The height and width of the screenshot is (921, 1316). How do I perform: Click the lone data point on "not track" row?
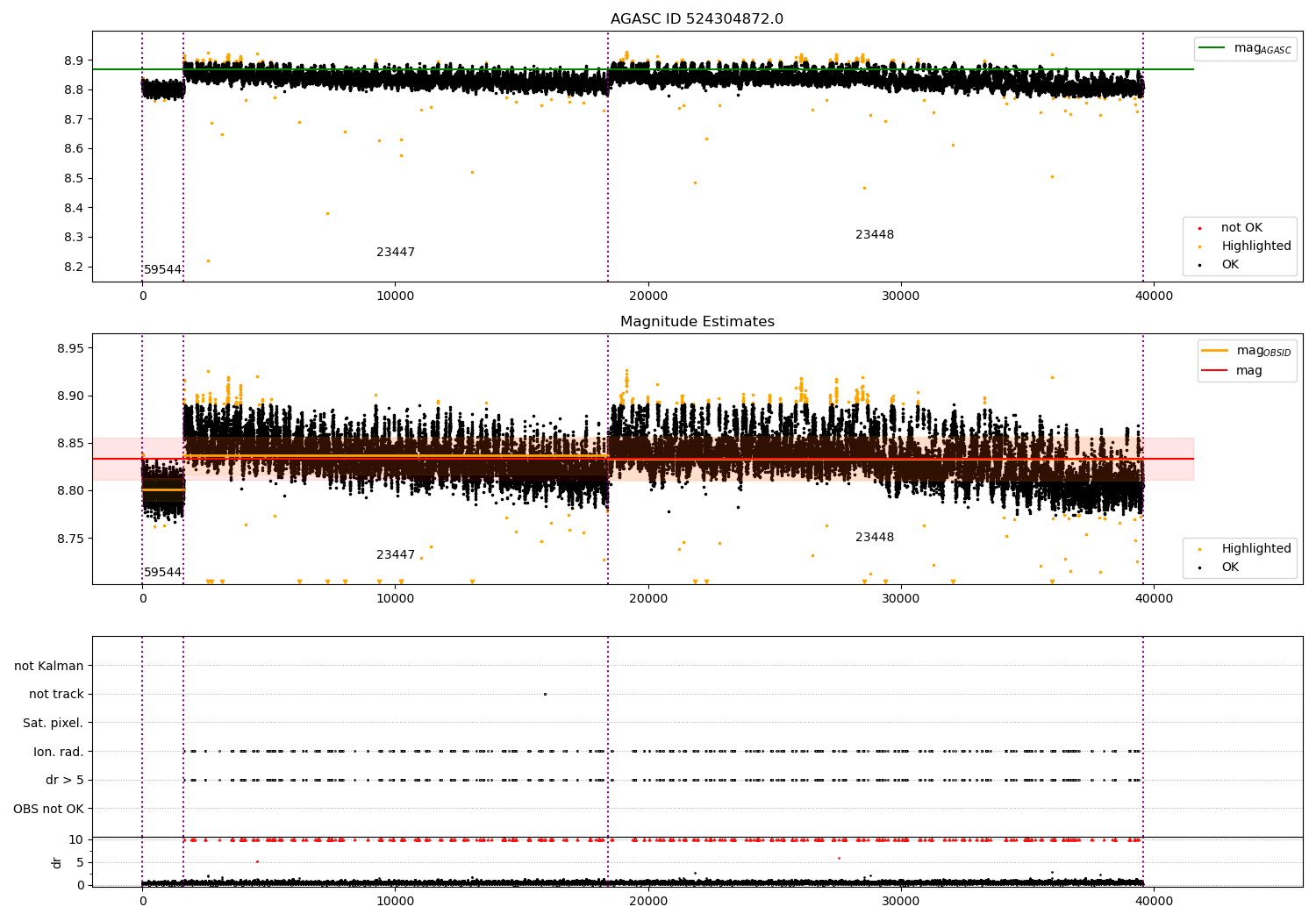point(545,694)
